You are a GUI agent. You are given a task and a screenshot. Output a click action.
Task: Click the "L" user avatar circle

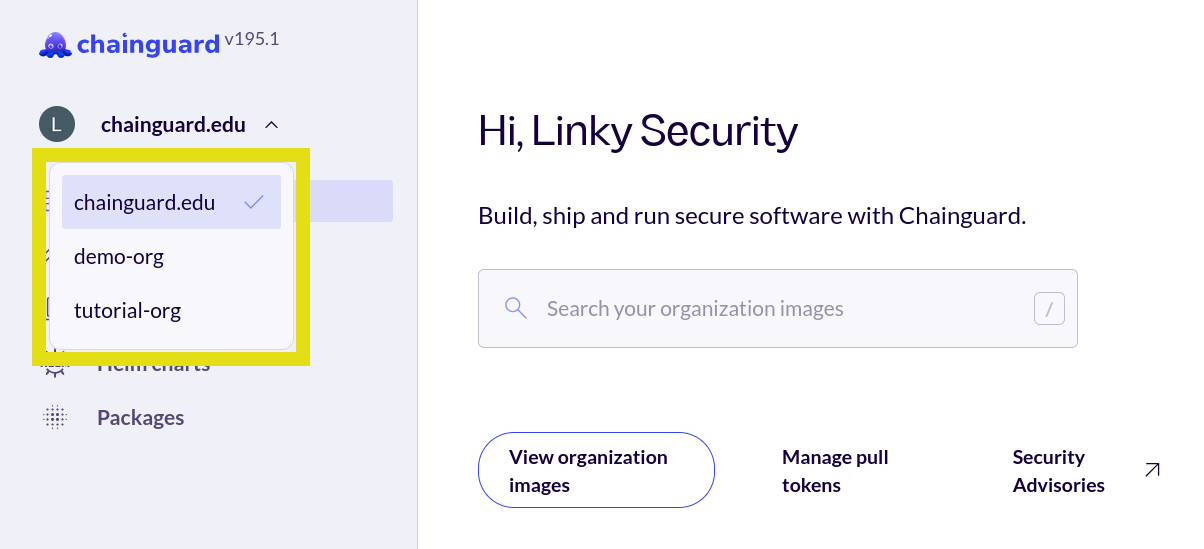pyautogui.click(x=56, y=125)
